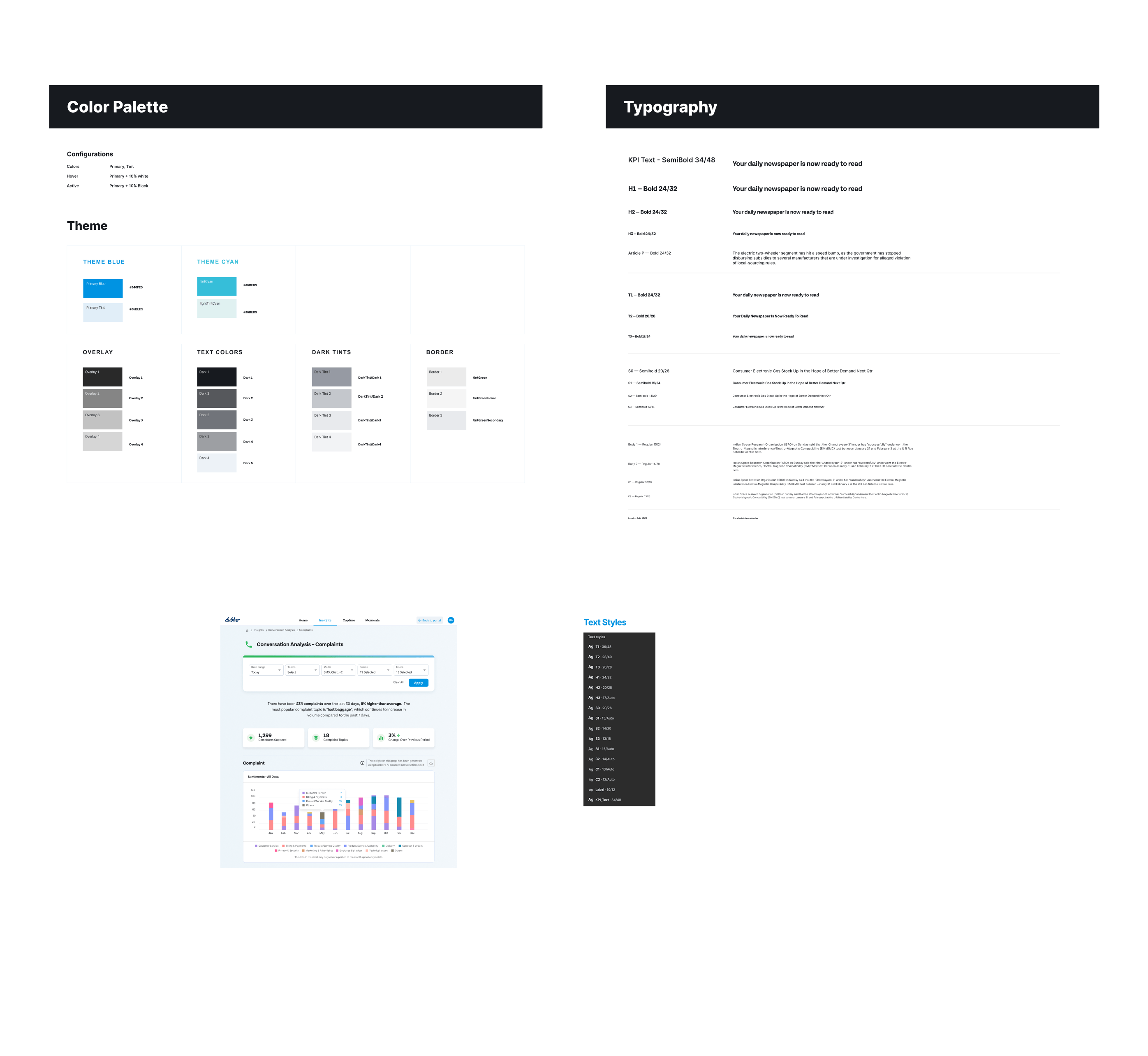The width and height of the screenshot is (1148, 1056).
Task: Click the layers icon on Complaint Topics card
Action: coord(316,738)
